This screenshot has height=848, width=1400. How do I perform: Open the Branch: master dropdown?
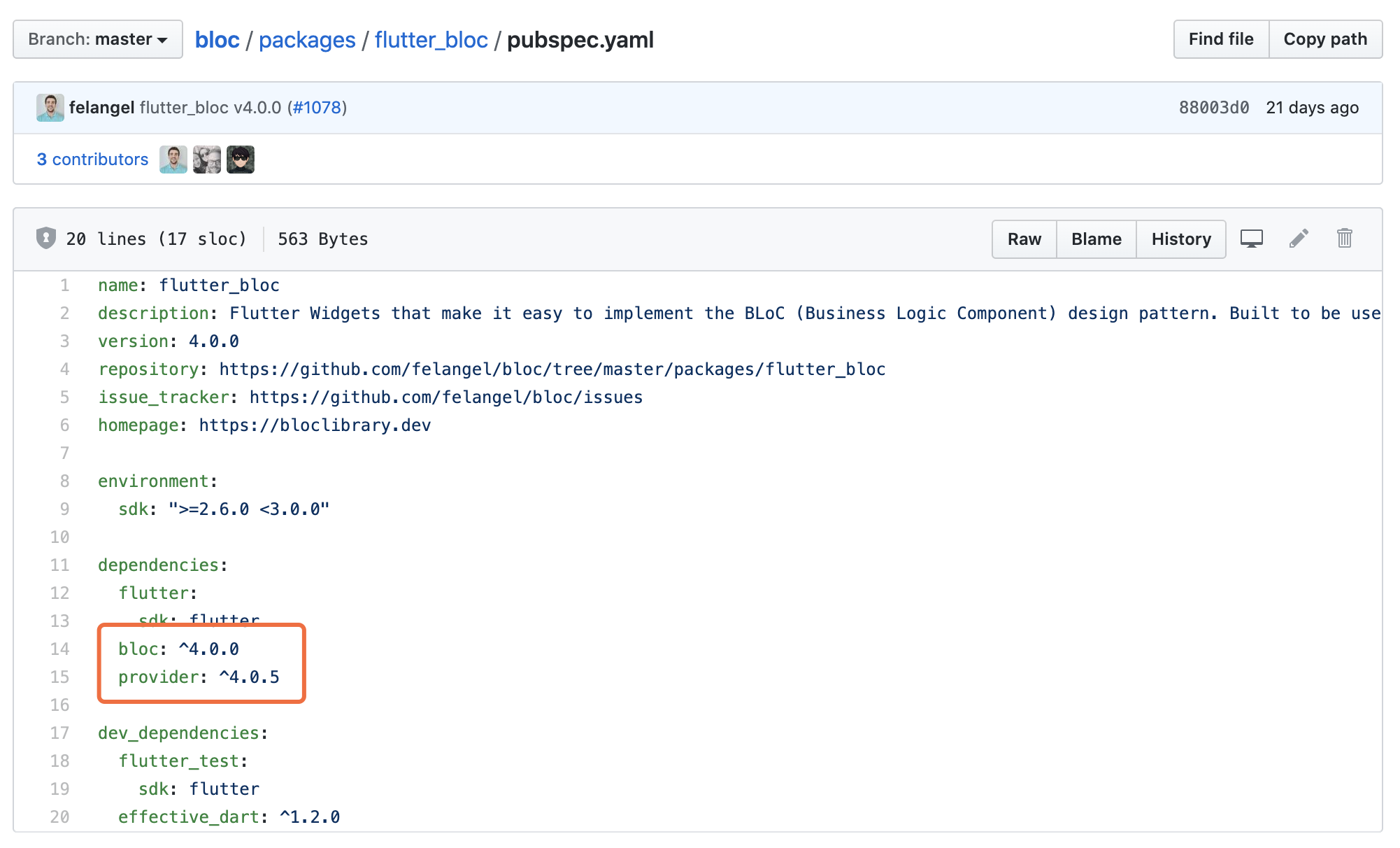coord(98,39)
